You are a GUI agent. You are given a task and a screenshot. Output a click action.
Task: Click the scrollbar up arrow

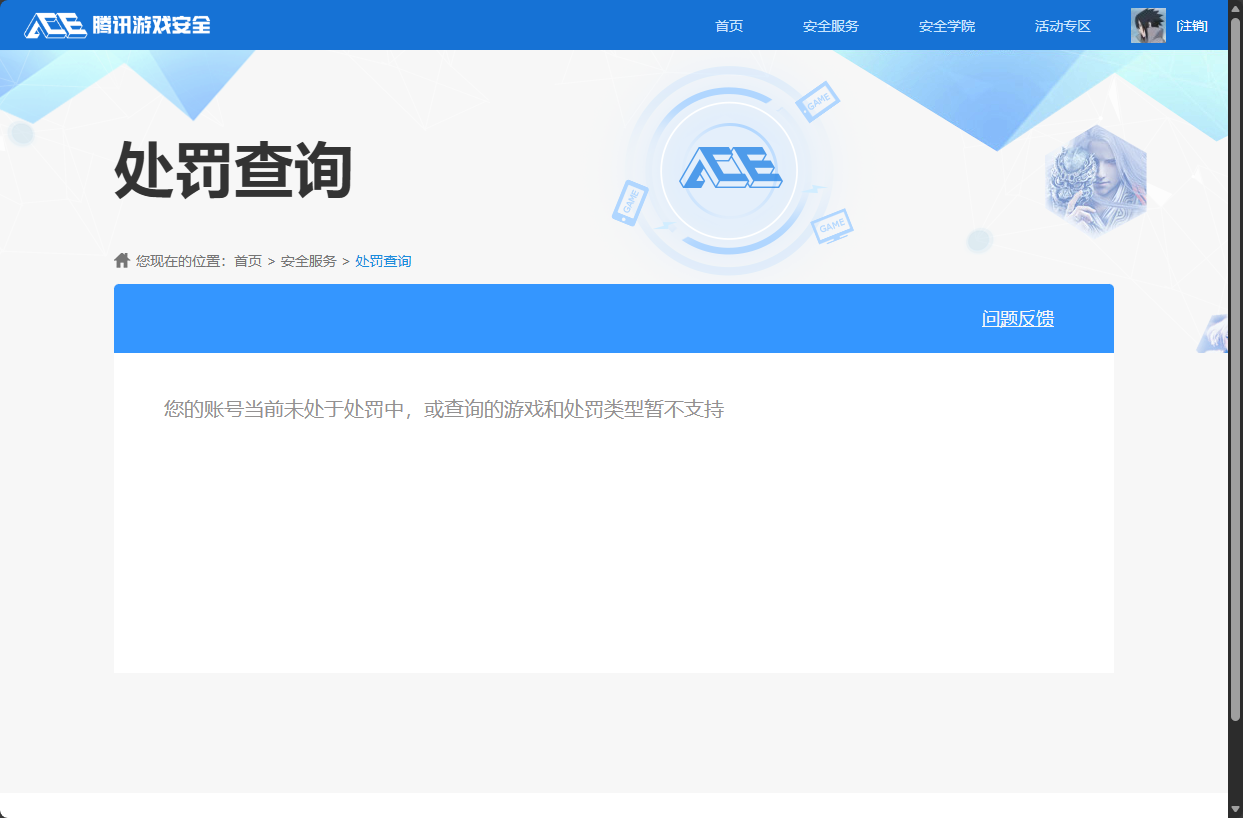[x=1236, y=8]
